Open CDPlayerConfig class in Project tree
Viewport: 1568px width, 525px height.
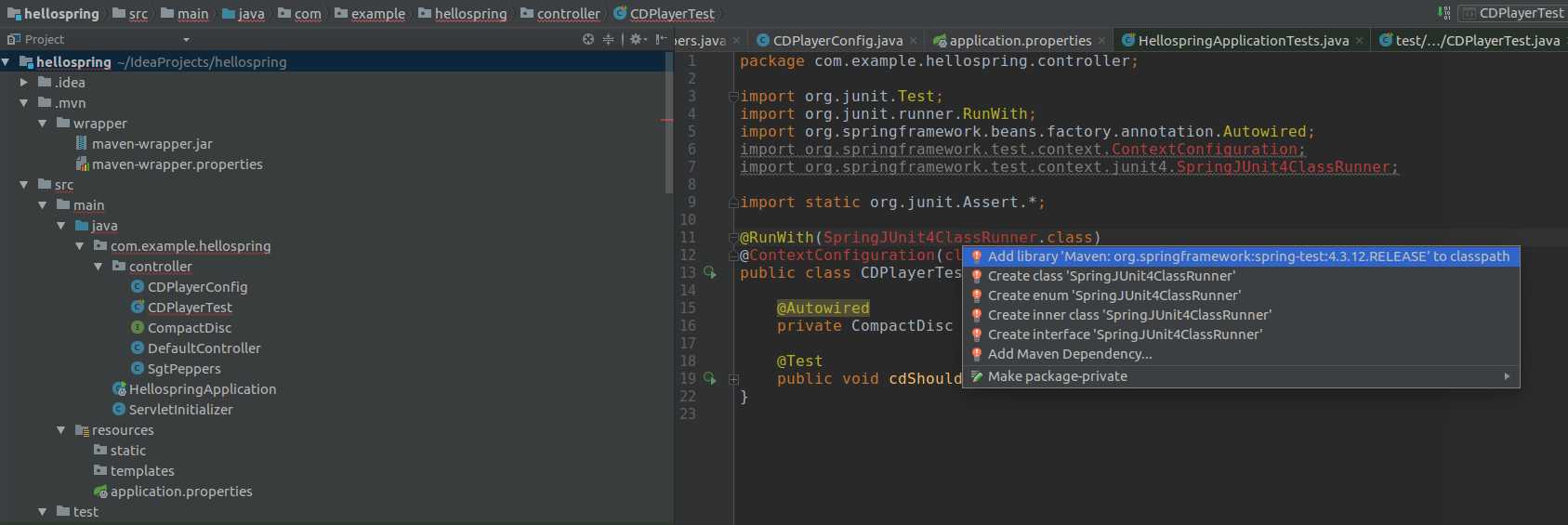[x=189, y=287]
